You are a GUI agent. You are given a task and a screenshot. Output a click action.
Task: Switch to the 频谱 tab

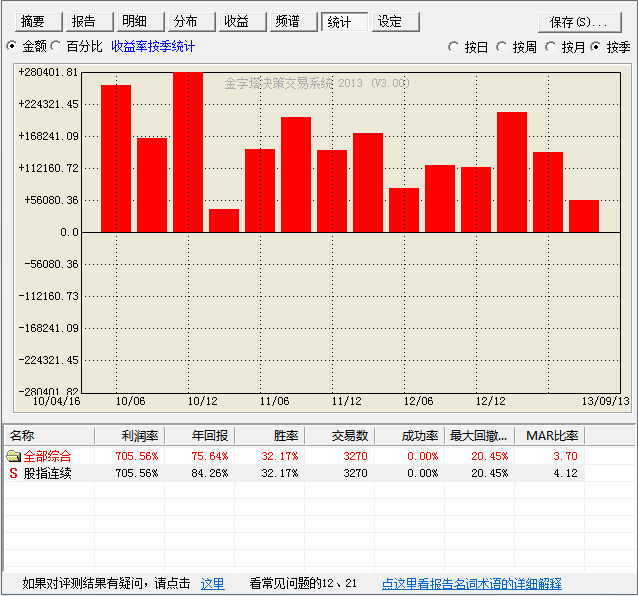[294, 22]
